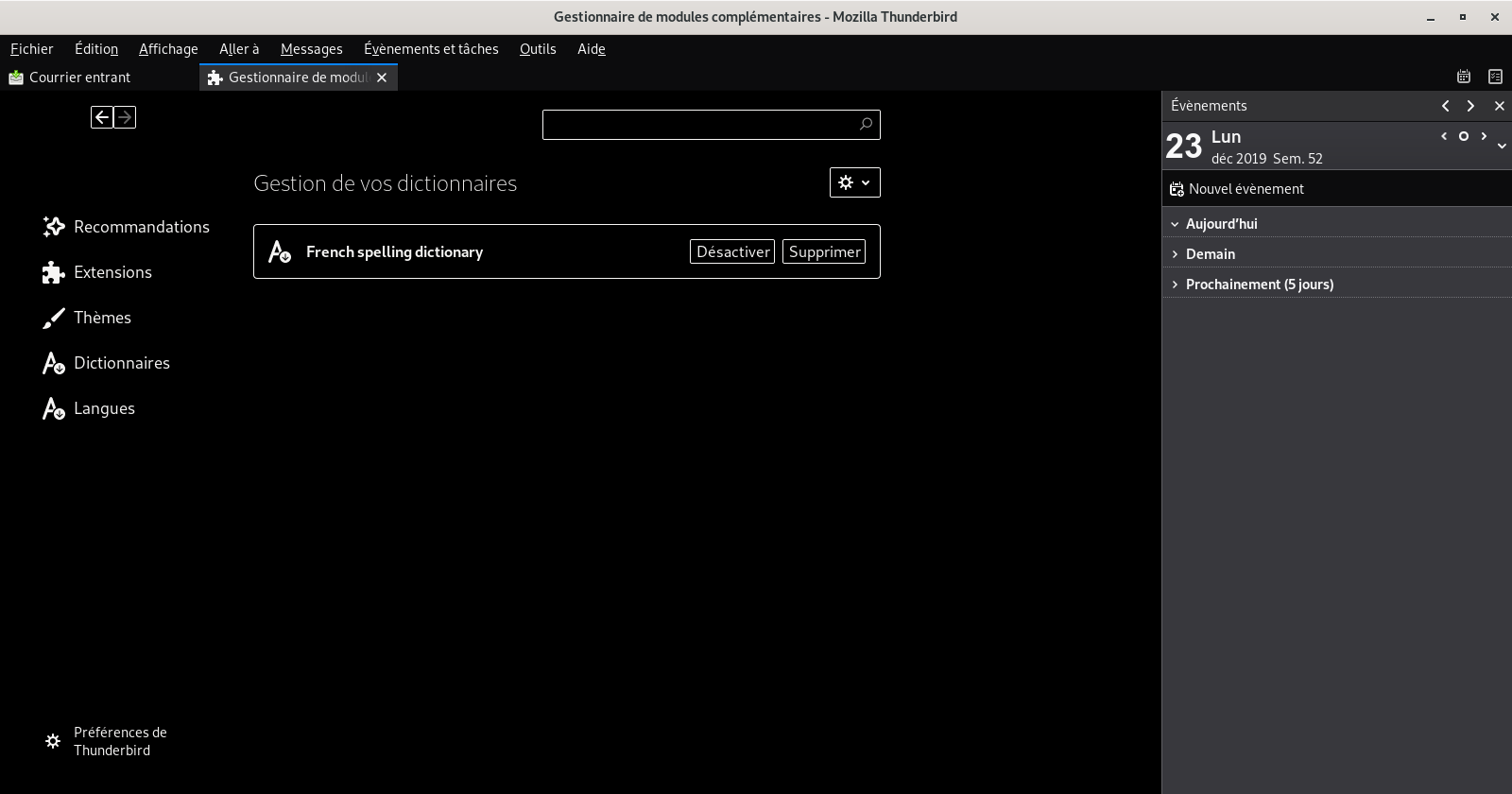This screenshot has height=794, width=1512.
Task: Go to next day in mini day
Action: point(1484,136)
